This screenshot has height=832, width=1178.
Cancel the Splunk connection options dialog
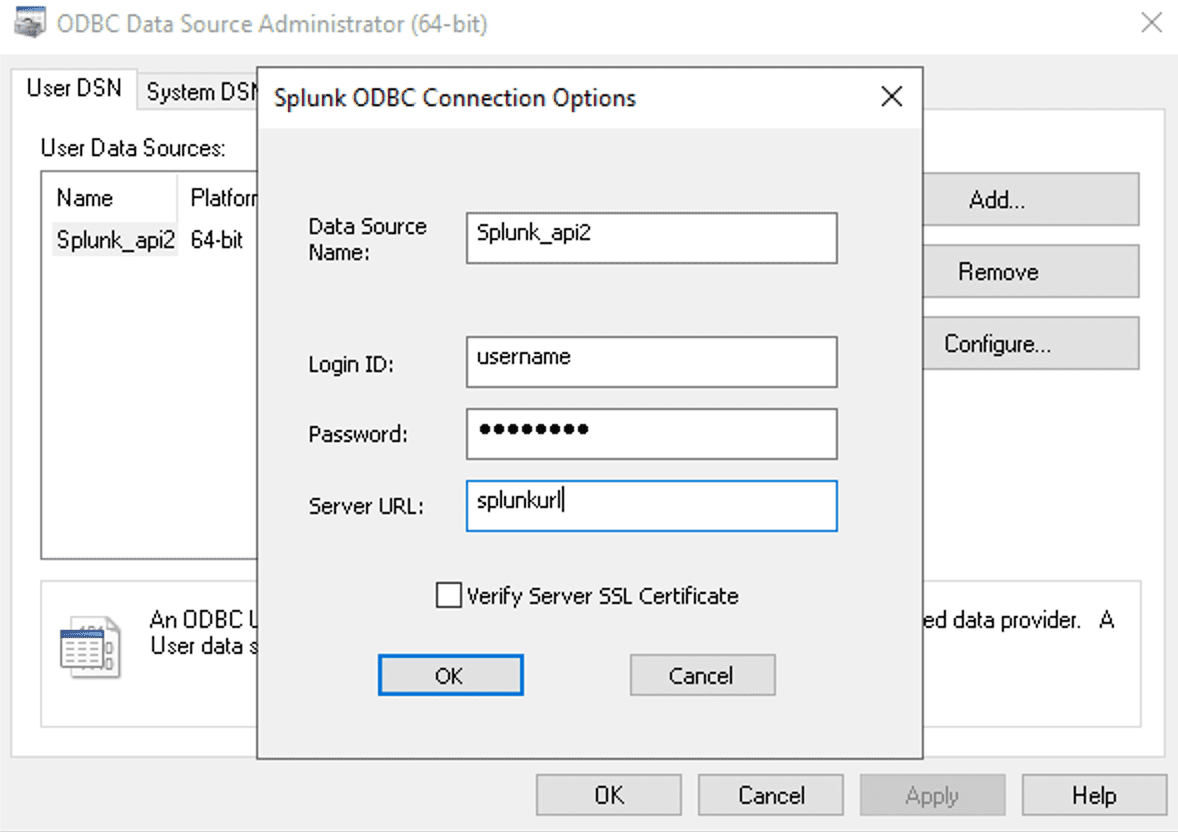(x=702, y=676)
